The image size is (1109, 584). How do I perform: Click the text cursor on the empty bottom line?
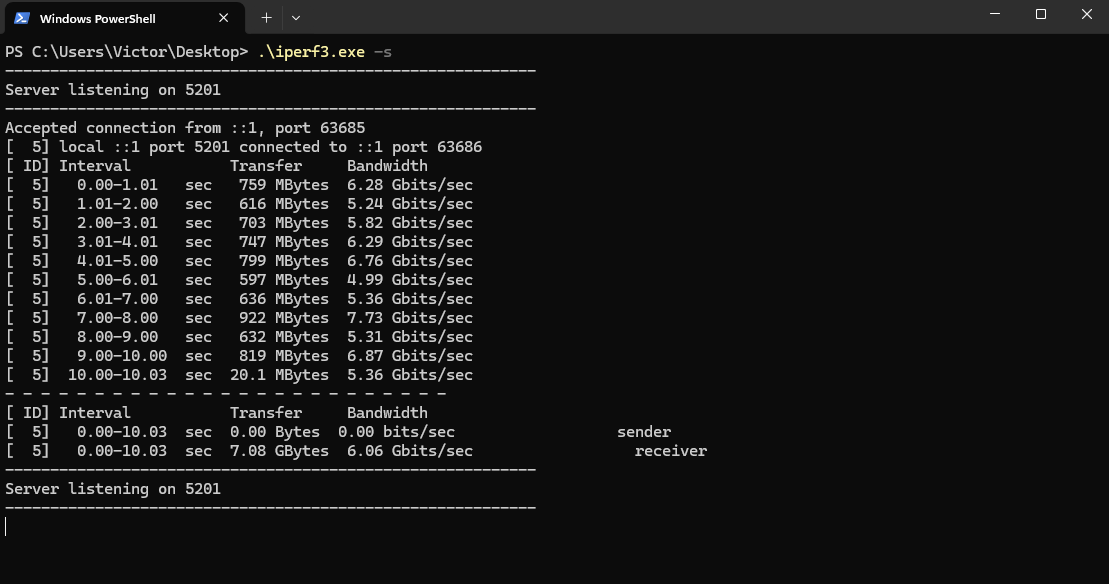click(x=6, y=526)
